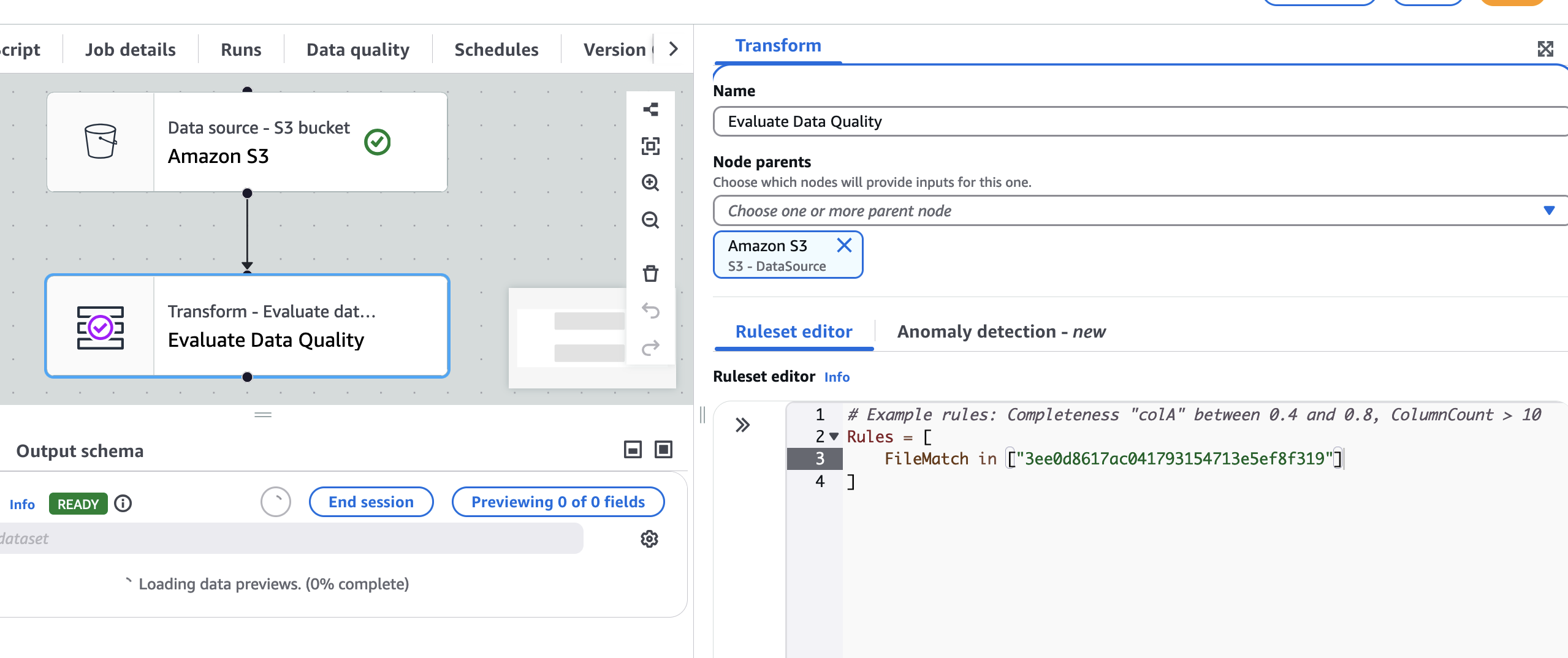Remove Amazon S3 parent node chip

[844, 245]
